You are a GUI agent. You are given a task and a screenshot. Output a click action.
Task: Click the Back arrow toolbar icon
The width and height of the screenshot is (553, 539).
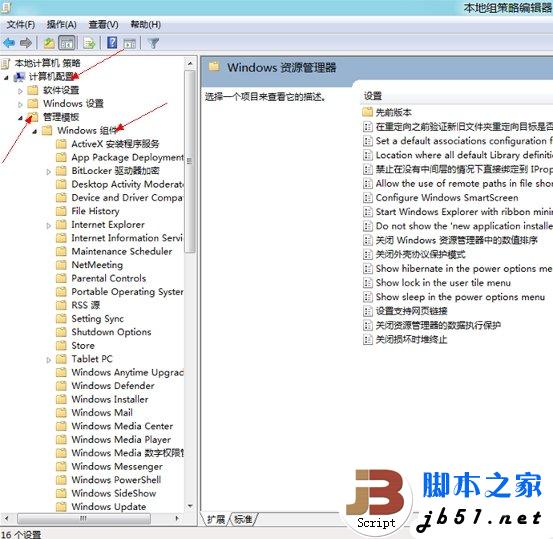point(9,43)
